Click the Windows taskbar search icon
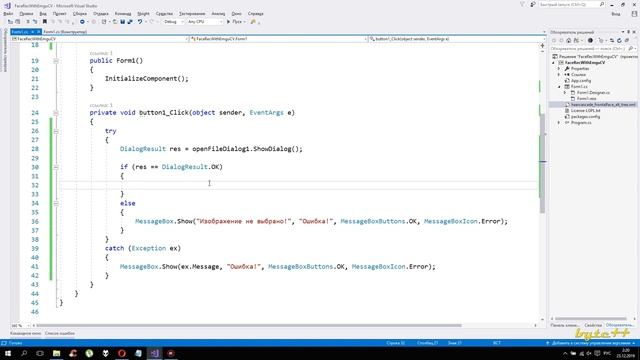 [24, 353]
